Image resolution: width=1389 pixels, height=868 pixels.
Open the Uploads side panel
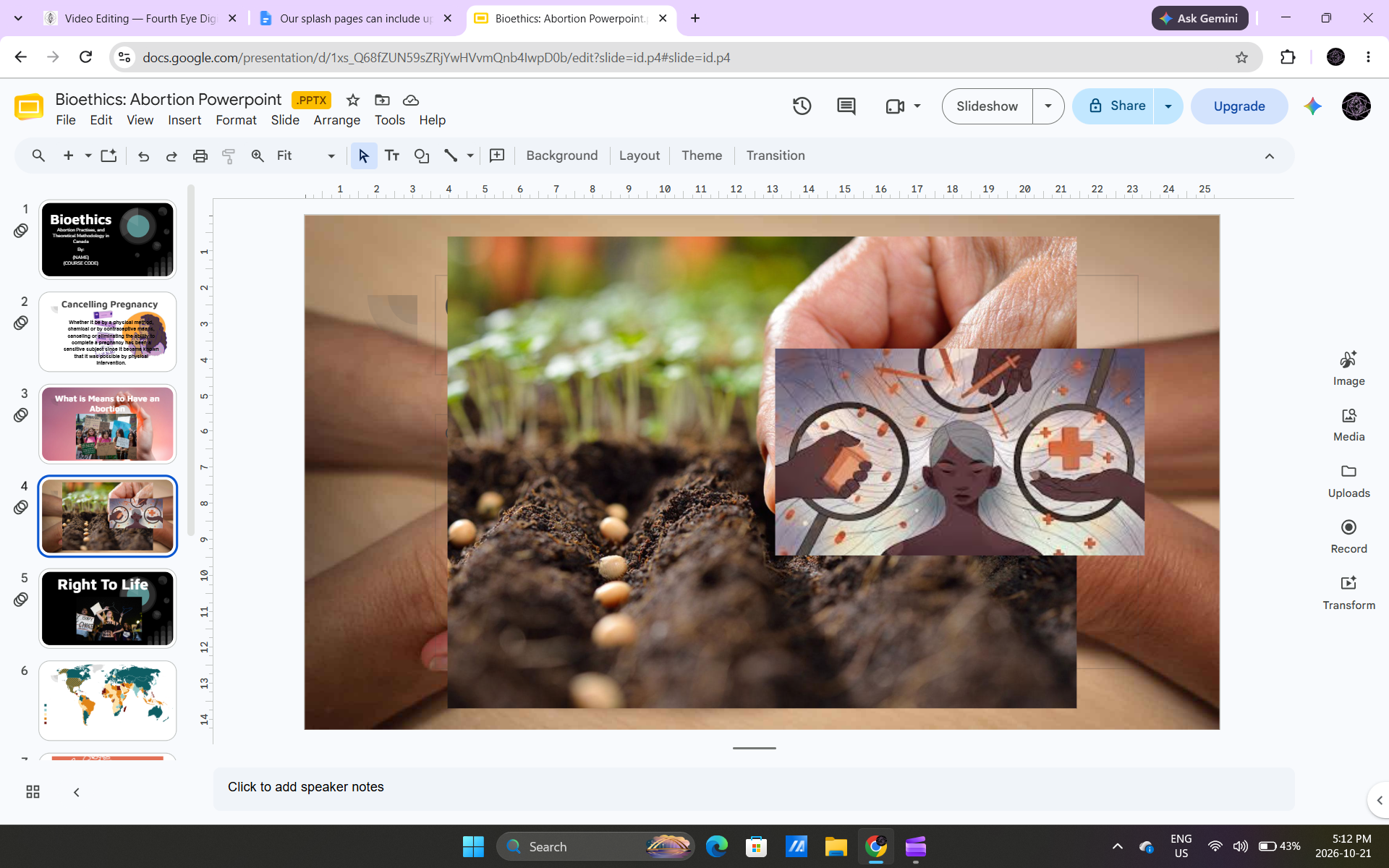(1348, 480)
